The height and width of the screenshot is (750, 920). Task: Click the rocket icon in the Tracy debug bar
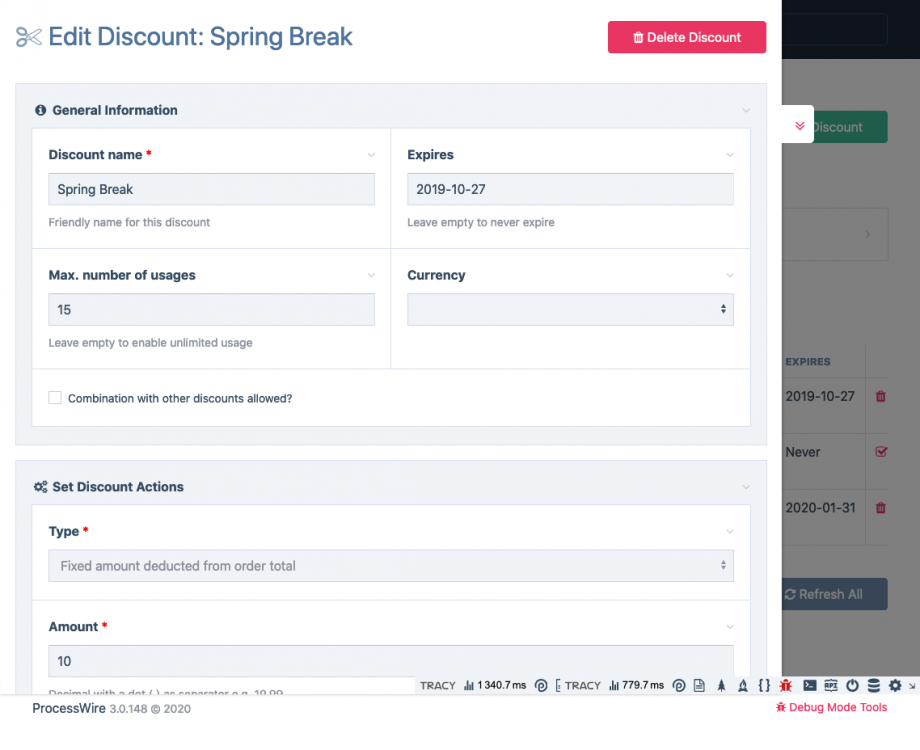coord(720,685)
